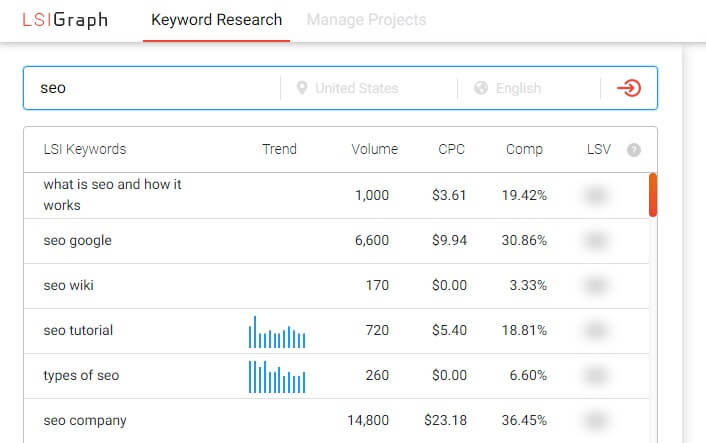
Task: Click the LSV help question mark icon
Action: (633, 150)
